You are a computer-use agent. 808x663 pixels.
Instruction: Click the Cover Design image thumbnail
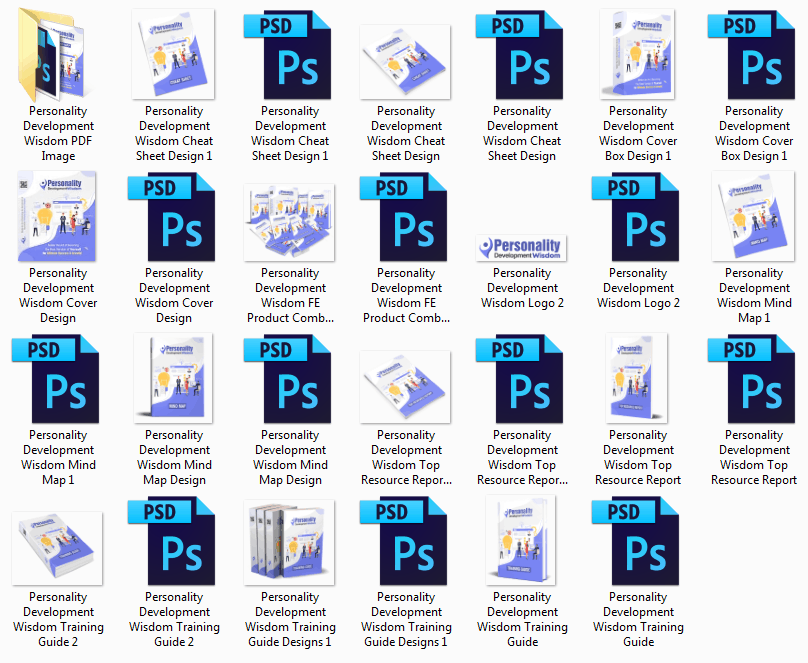[57, 215]
